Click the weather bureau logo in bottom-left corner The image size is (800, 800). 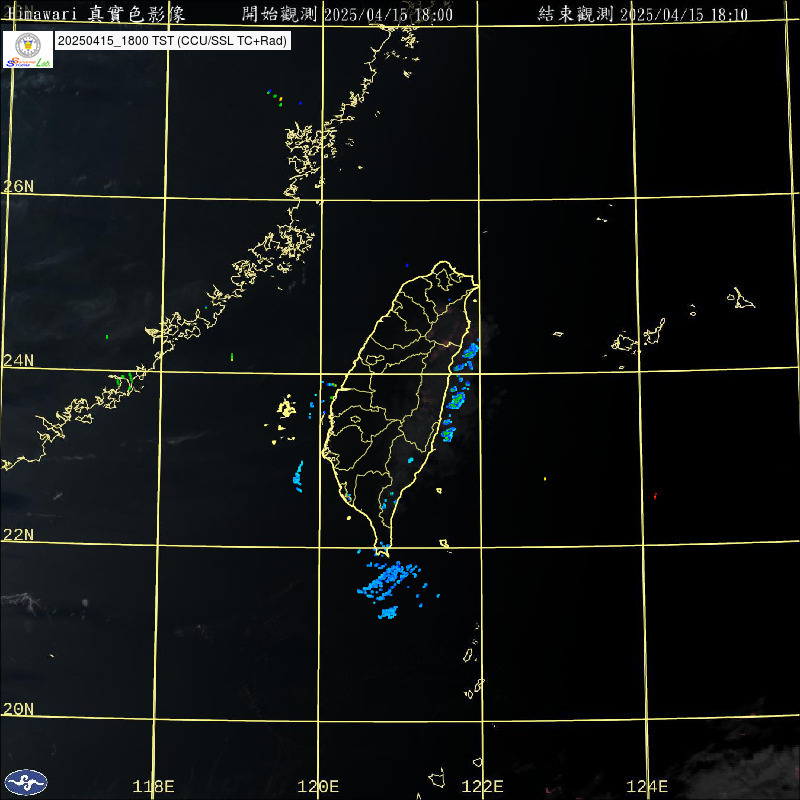tap(25, 781)
